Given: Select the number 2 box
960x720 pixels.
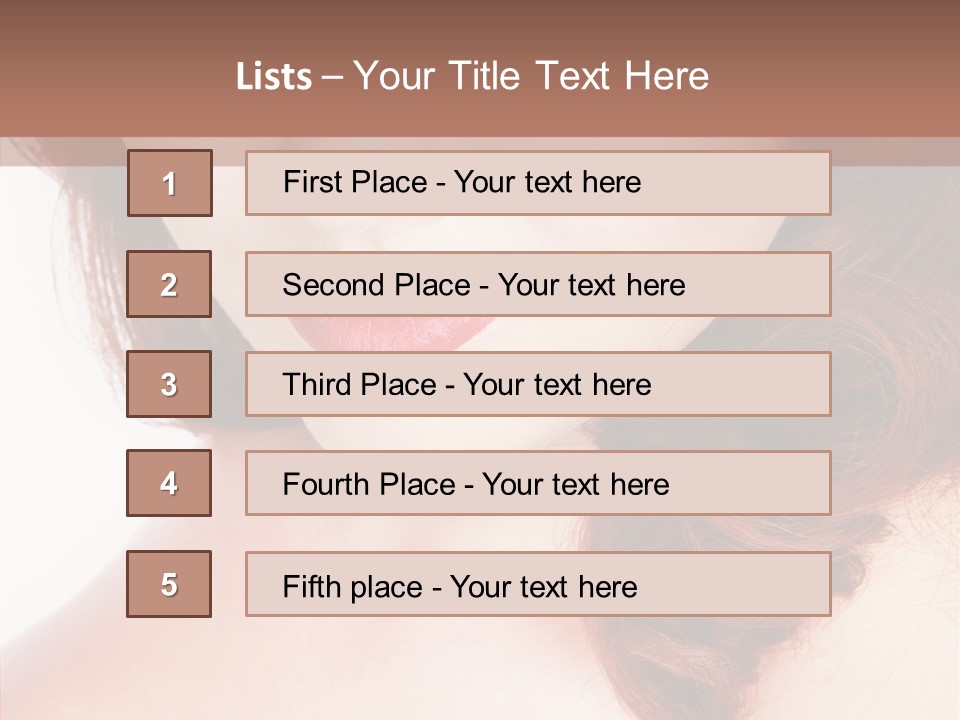Looking at the screenshot, I should tap(169, 284).
